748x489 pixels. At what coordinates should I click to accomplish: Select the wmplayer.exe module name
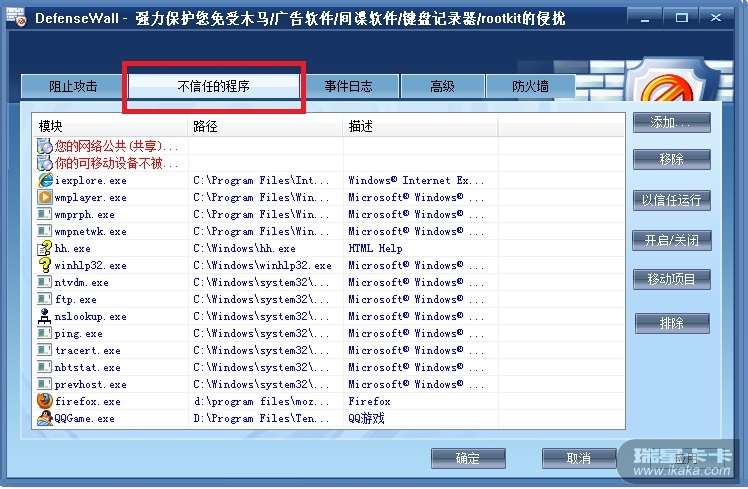tap(91, 198)
